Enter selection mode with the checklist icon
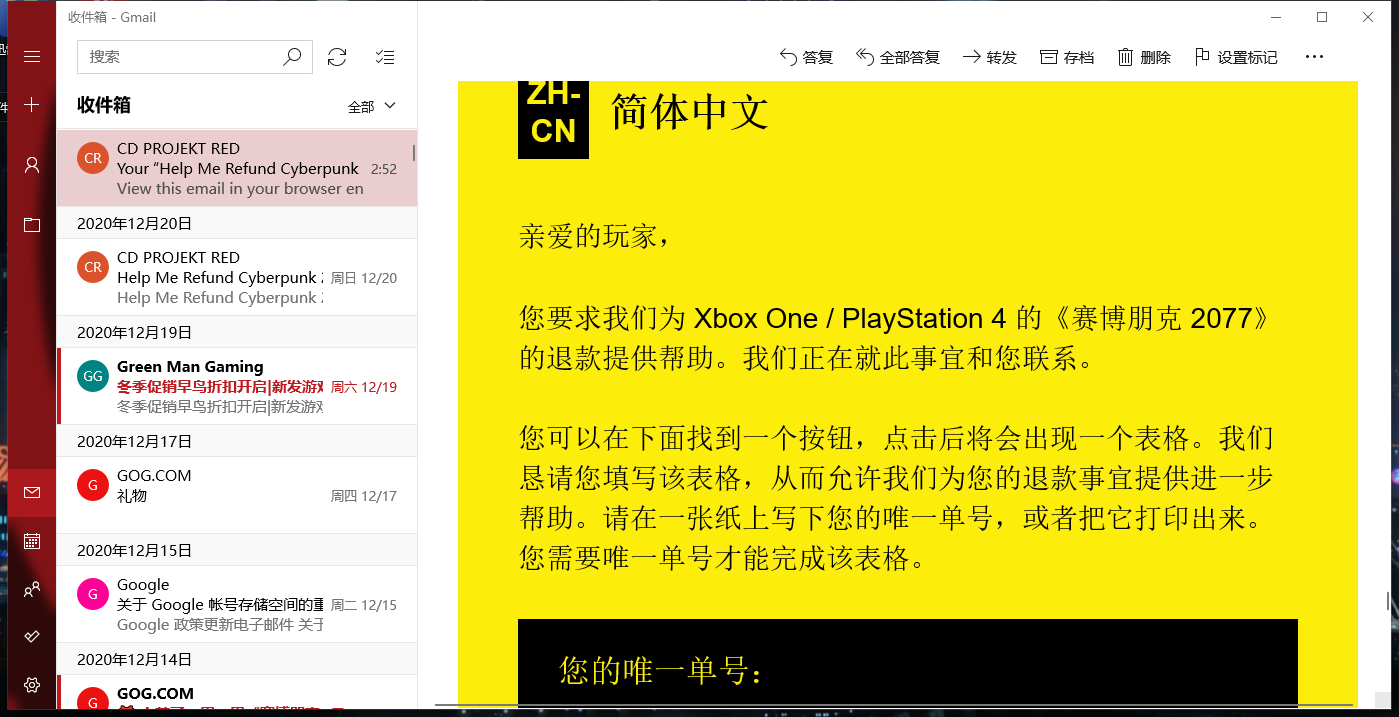 [385, 57]
